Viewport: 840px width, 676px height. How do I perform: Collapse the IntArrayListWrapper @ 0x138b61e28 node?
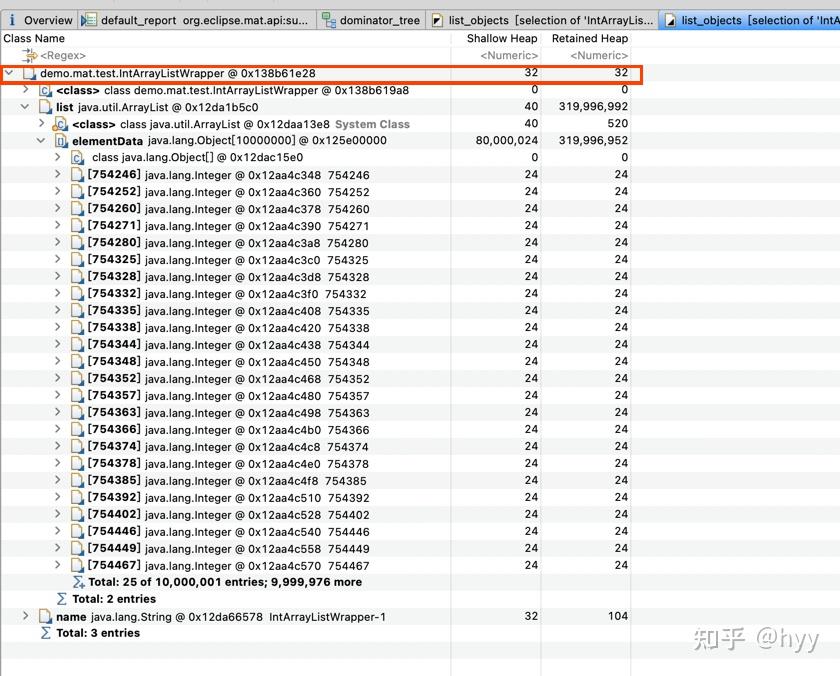click(x=8, y=72)
